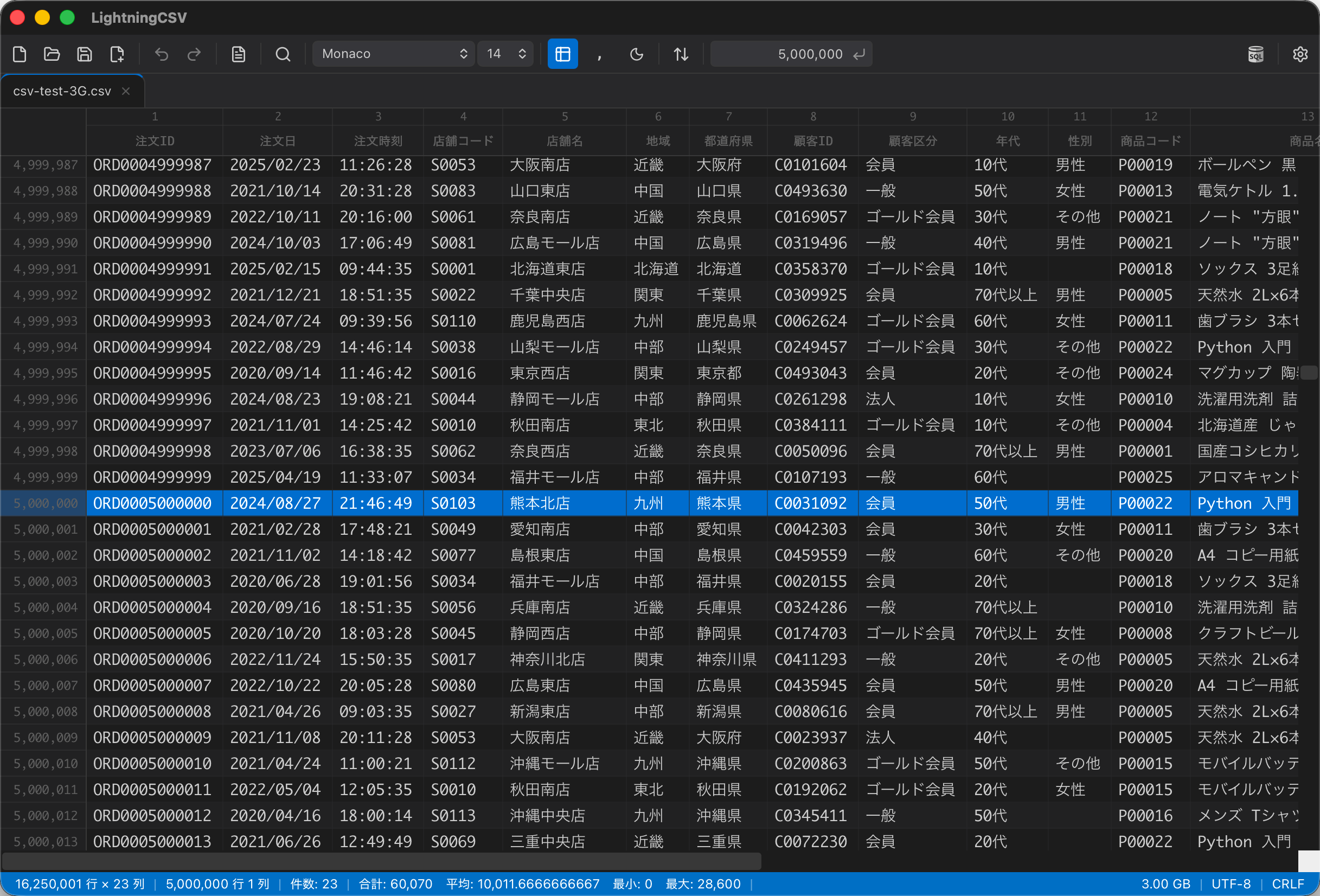Select column header 都道府県
Screen dimensions: 1320x896
pos(728,141)
